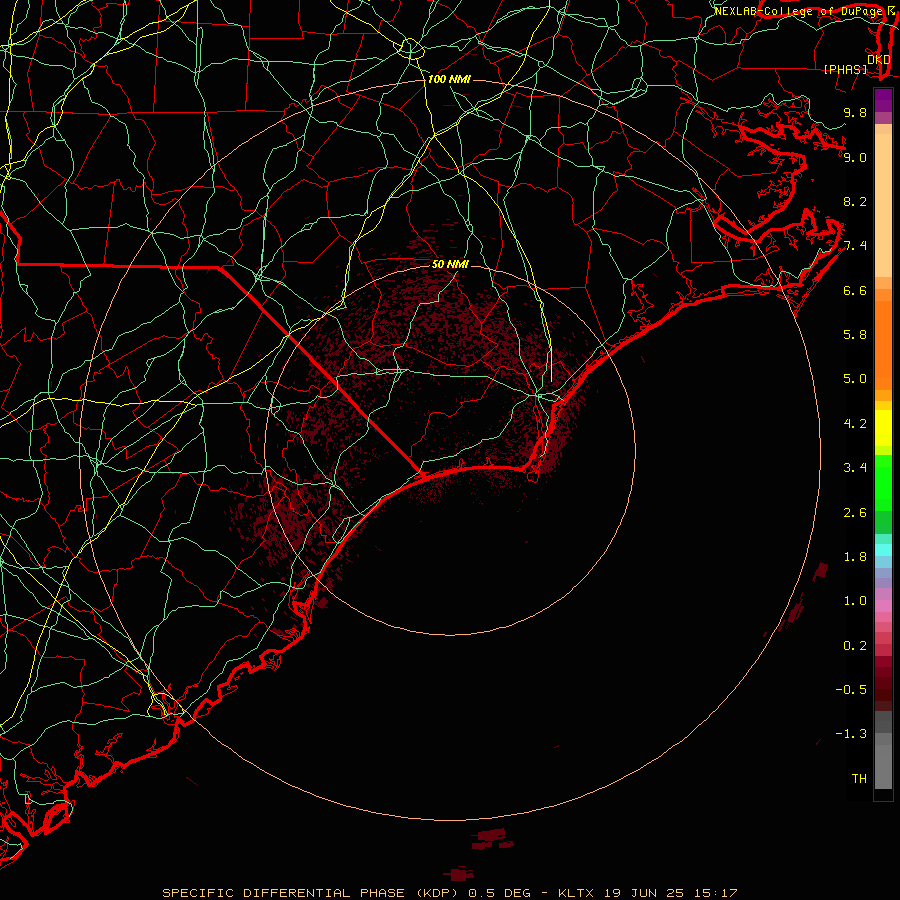Click the 8.2 scale label
Image resolution: width=900 pixels, height=900 pixels.
855,201
